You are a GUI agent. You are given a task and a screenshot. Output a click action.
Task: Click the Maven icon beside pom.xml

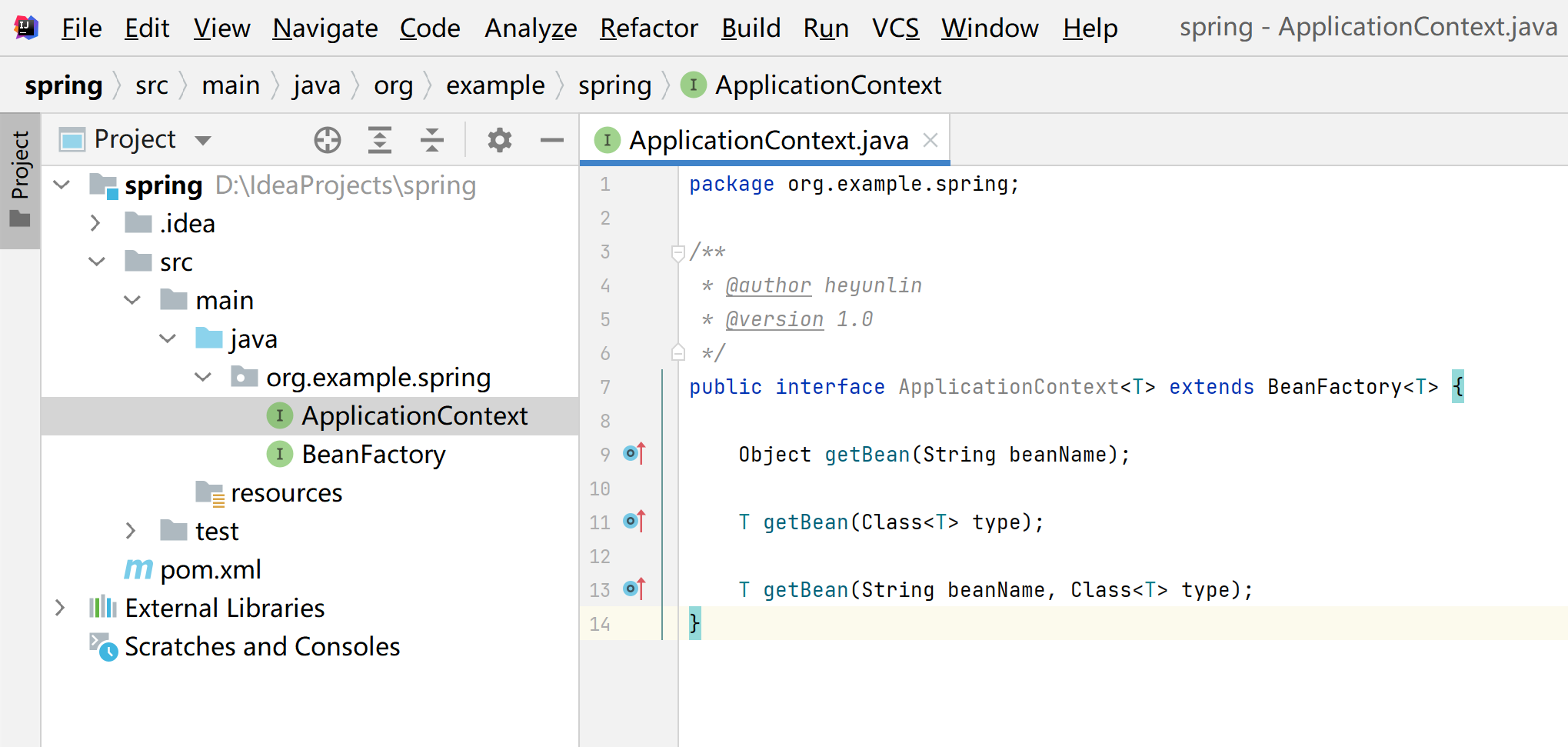tap(138, 569)
